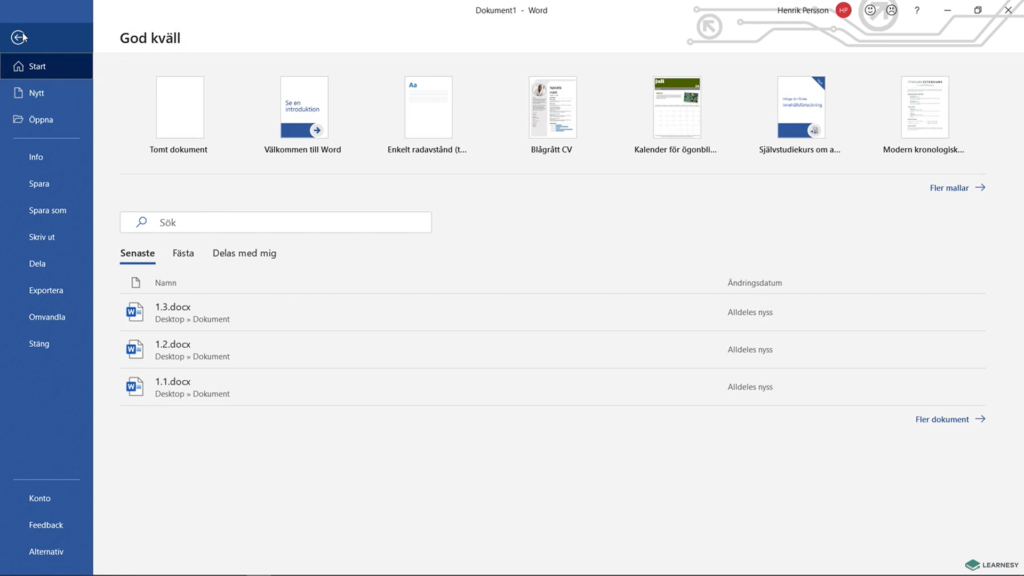This screenshot has width=1024, height=576.
Task: Select the Självstudiekurs template thumbnail
Action: click(x=801, y=107)
